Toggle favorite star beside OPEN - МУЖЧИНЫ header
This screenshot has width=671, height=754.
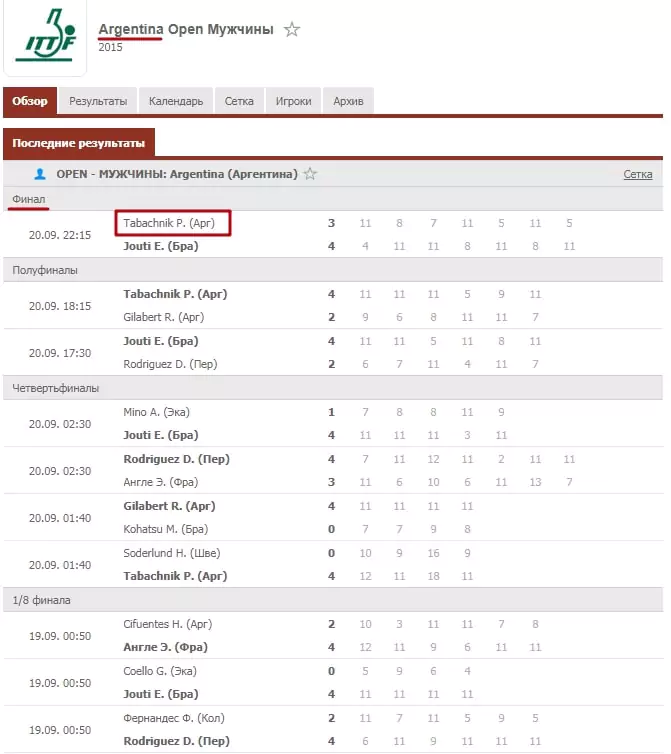(310, 174)
